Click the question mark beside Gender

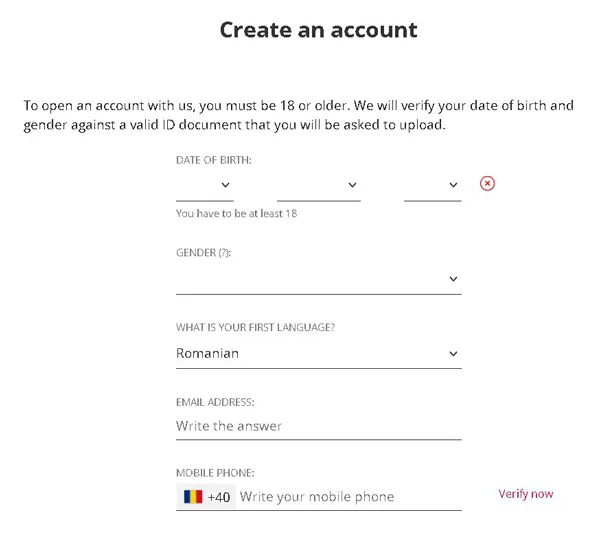coord(224,253)
